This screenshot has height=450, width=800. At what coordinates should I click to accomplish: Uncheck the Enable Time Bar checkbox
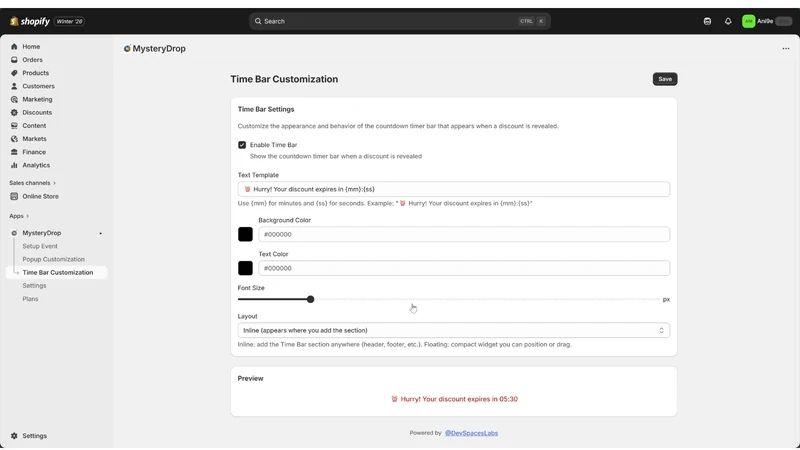coord(242,145)
